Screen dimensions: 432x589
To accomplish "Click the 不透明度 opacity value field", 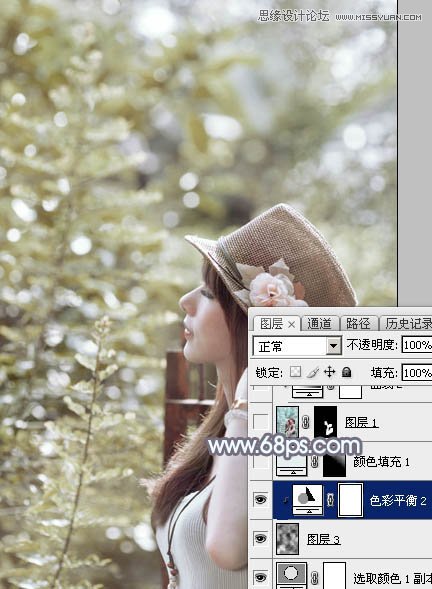I will 417,345.
